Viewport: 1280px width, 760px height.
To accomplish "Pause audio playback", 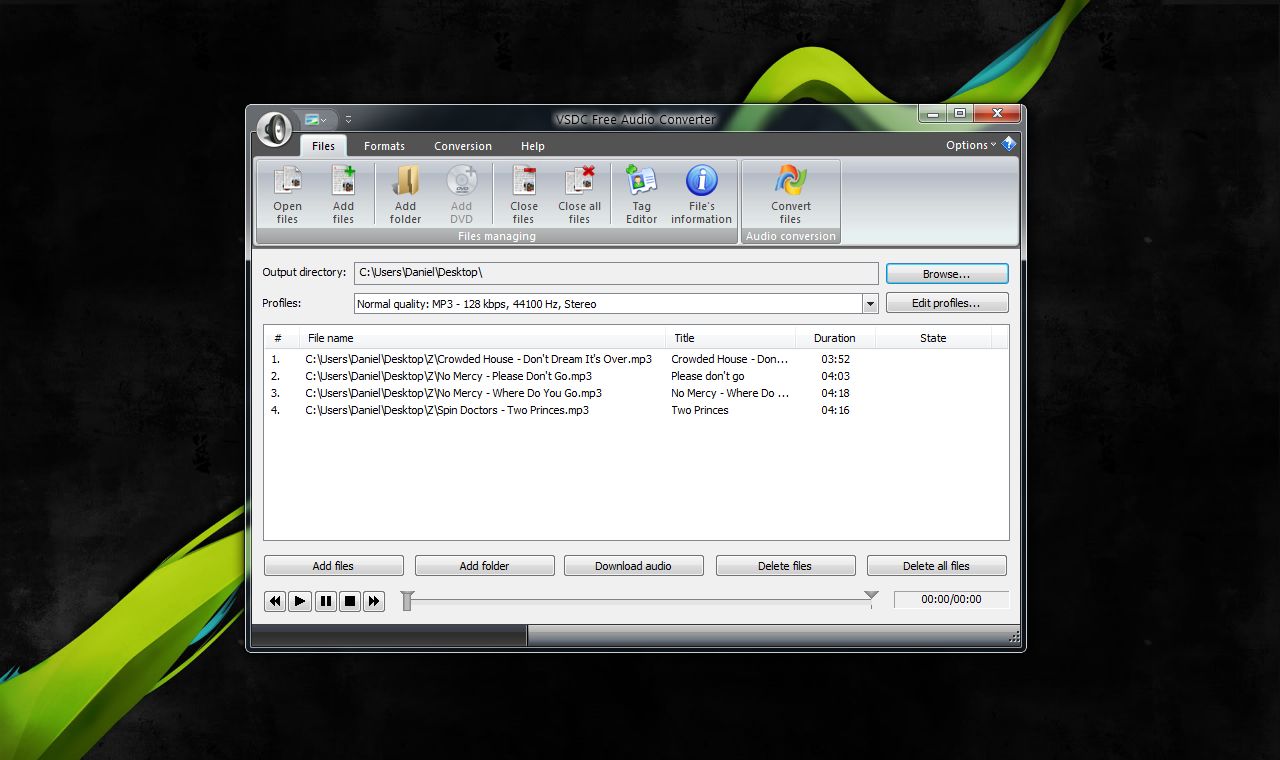I will [325, 601].
